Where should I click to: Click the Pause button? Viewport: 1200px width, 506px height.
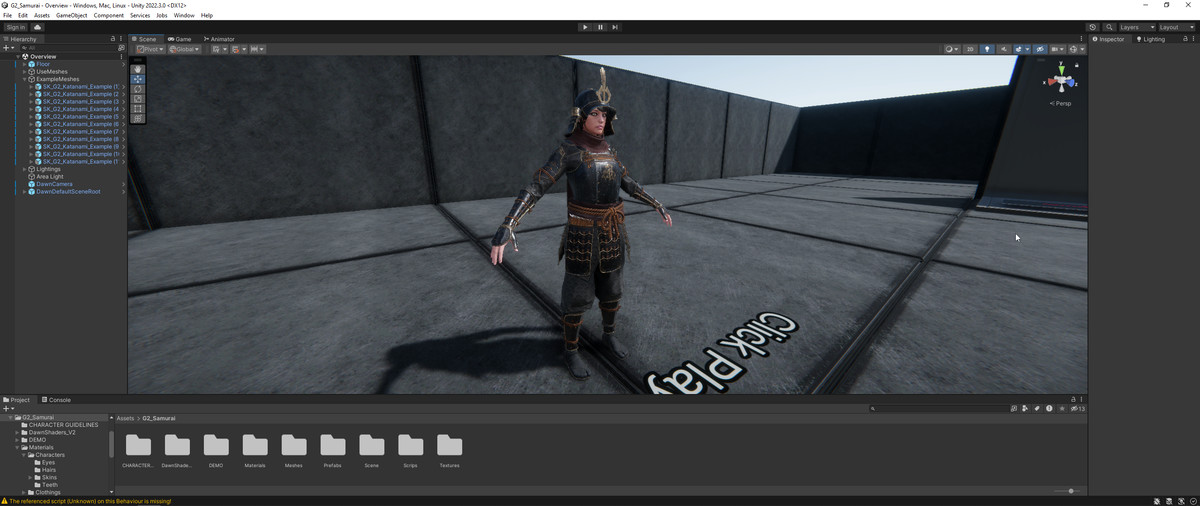coord(600,27)
